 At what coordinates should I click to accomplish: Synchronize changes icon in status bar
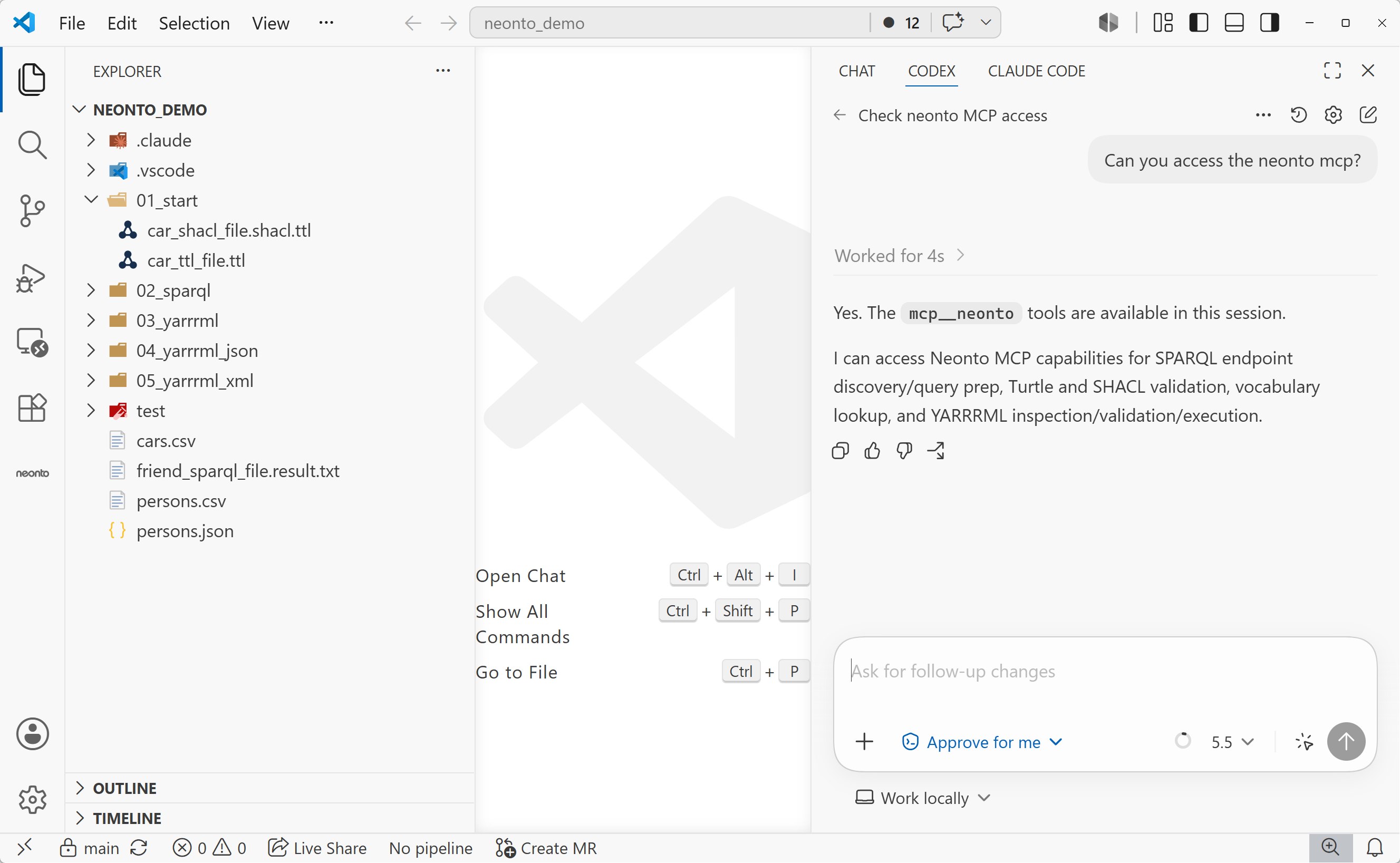(139, 848)
